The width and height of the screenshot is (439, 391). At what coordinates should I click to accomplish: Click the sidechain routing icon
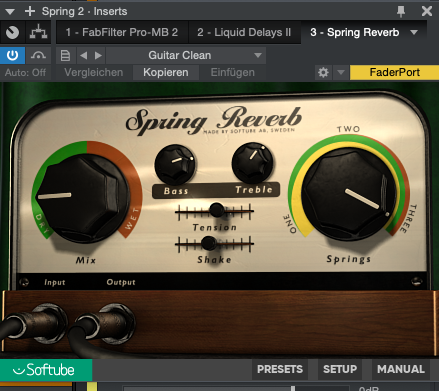coord(39,33)
